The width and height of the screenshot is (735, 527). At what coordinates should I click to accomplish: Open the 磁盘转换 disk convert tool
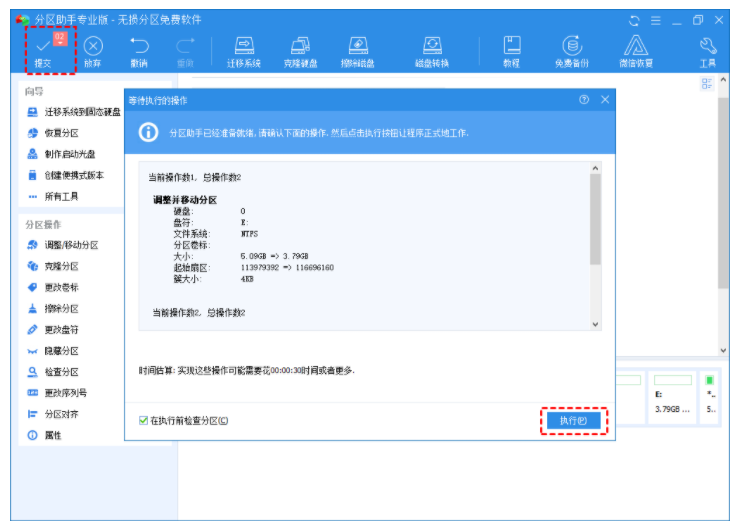click(432, 50)
